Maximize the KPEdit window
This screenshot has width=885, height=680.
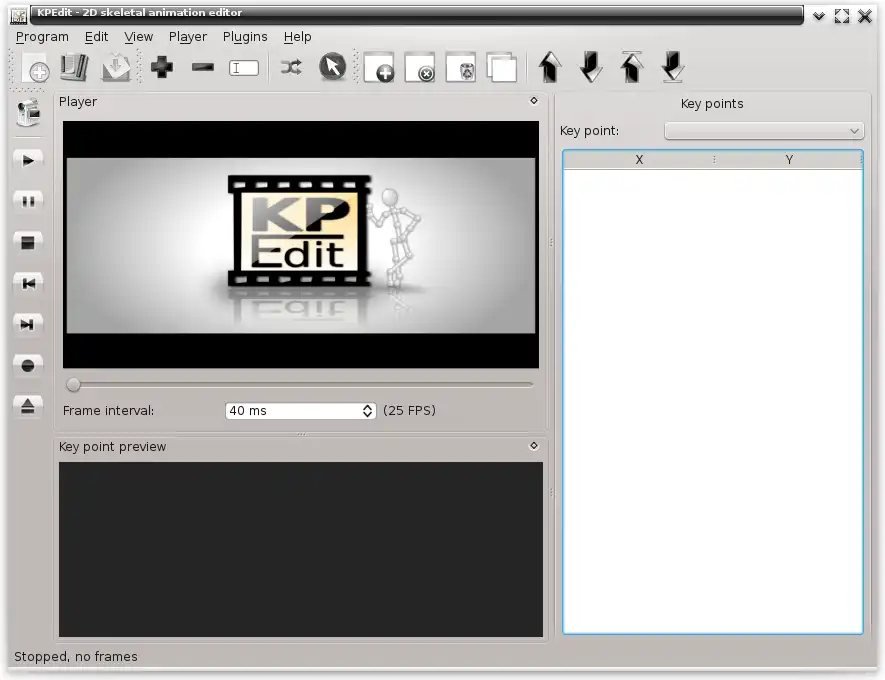click(842, 16)
